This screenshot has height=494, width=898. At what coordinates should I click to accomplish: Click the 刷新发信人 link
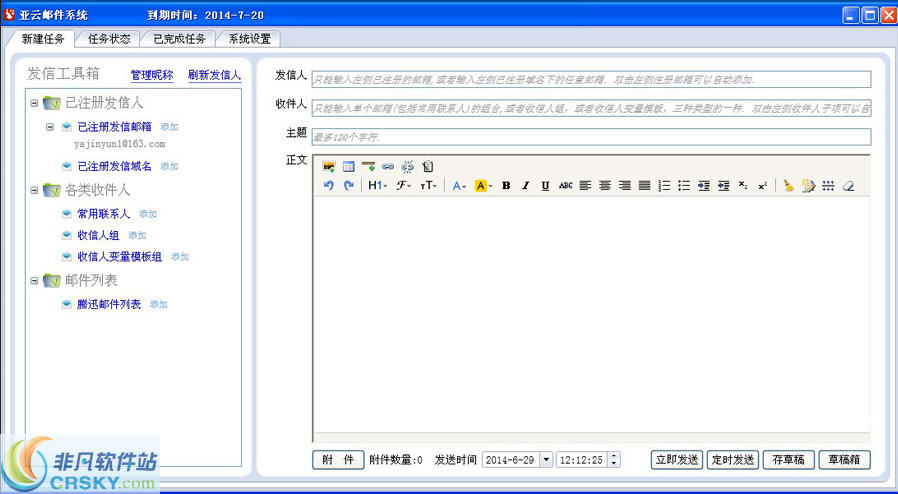(x=215, y=75)
